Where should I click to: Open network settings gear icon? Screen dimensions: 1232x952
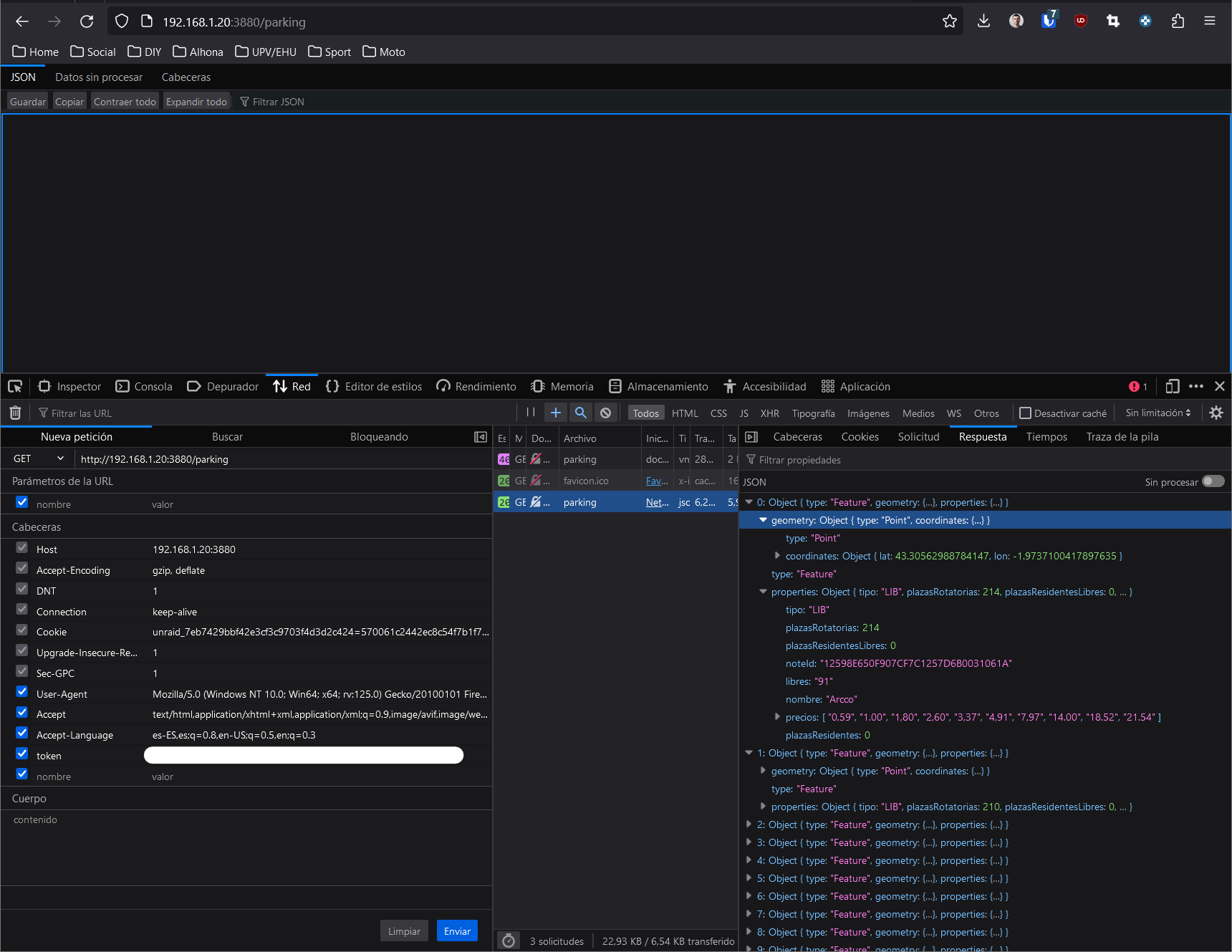tap(1216, 413)
